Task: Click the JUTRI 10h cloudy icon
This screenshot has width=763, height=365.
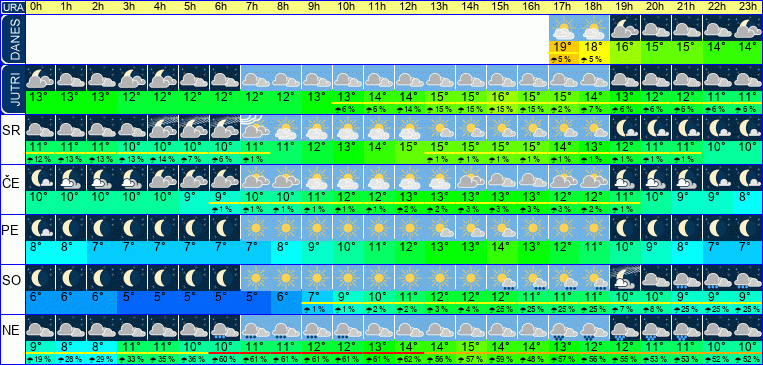Action: click(x=347, y=78)
